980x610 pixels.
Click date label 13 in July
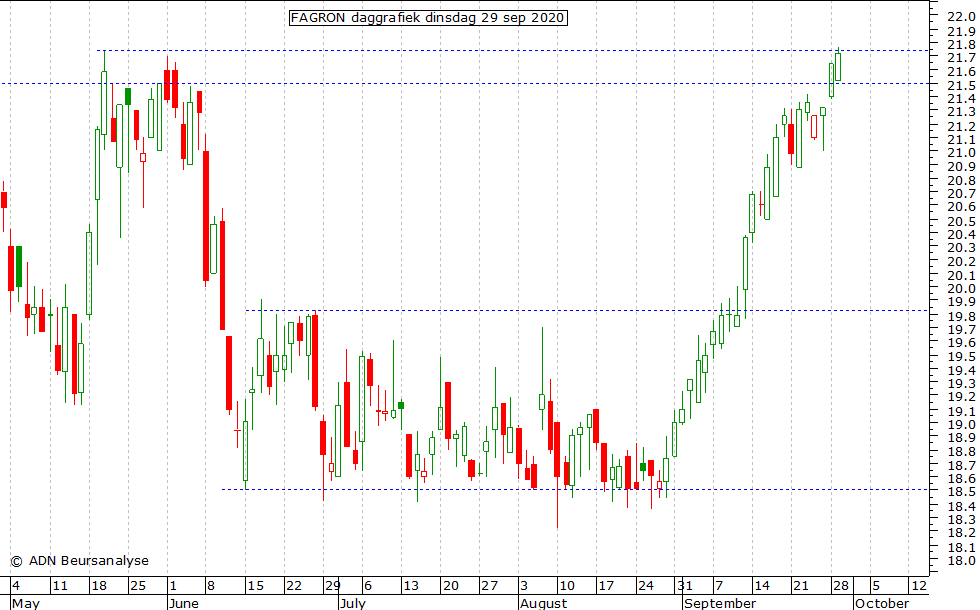pos(411,586)
